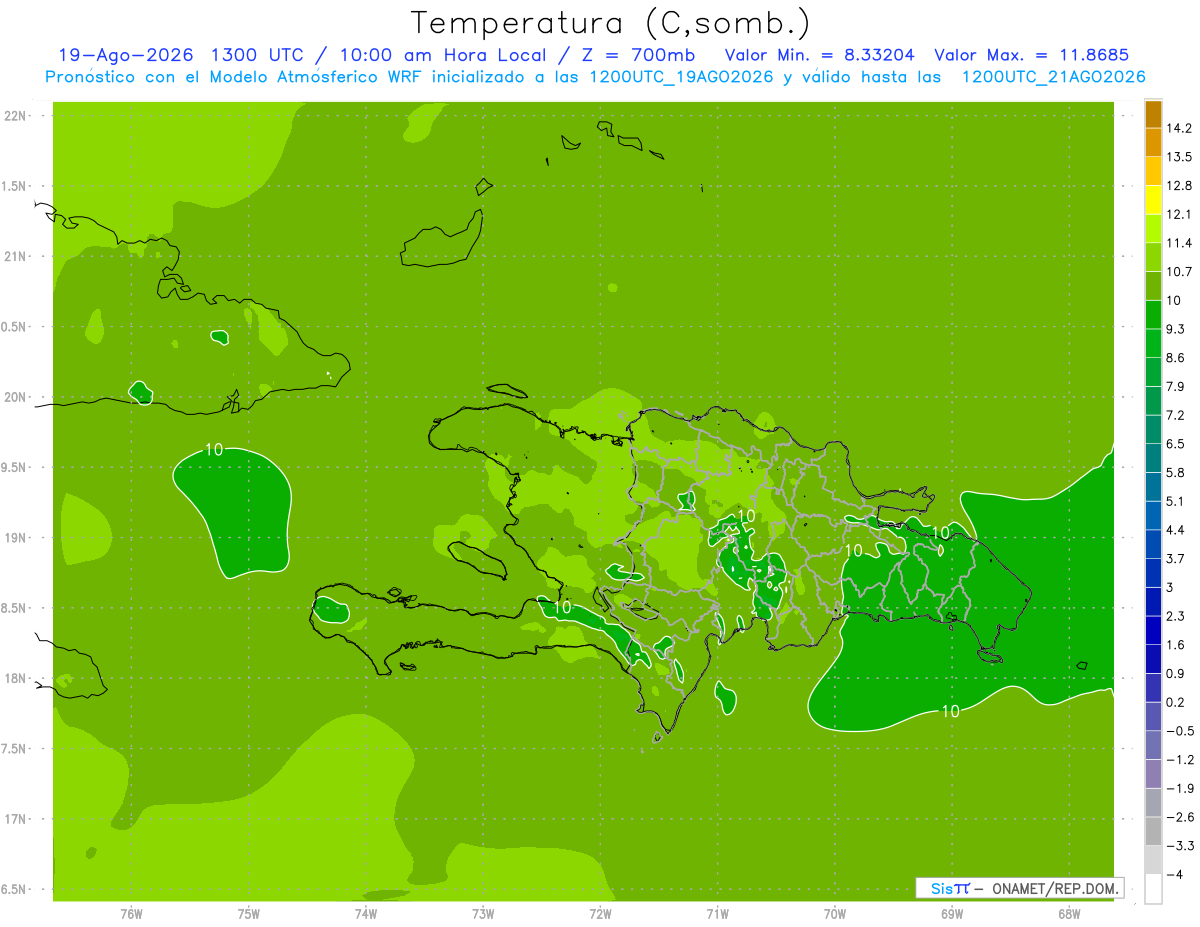The height and width of the screenshot is (927, 1200).
Task: Click the "4.4" color scale label
Action: [x=1175, y=530]
